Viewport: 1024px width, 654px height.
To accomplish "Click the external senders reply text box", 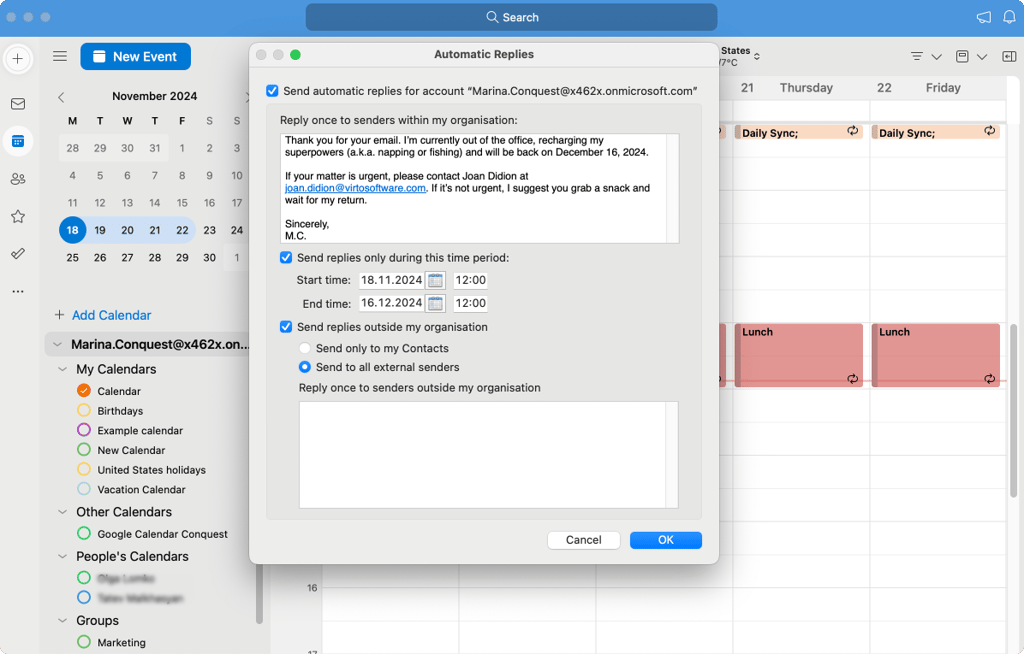I will tap(488, 455).
